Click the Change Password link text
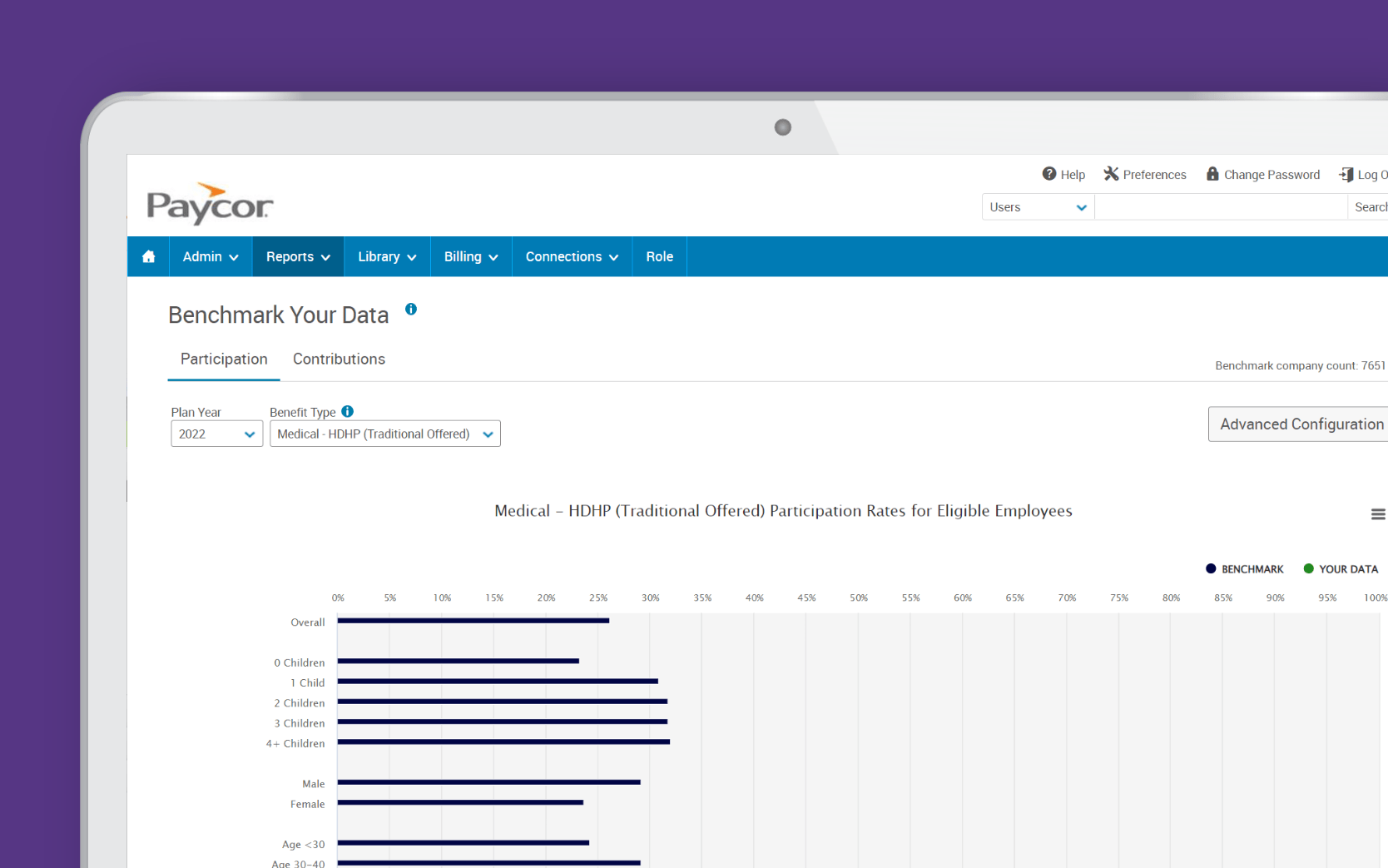 click(x=1272, y=175)
